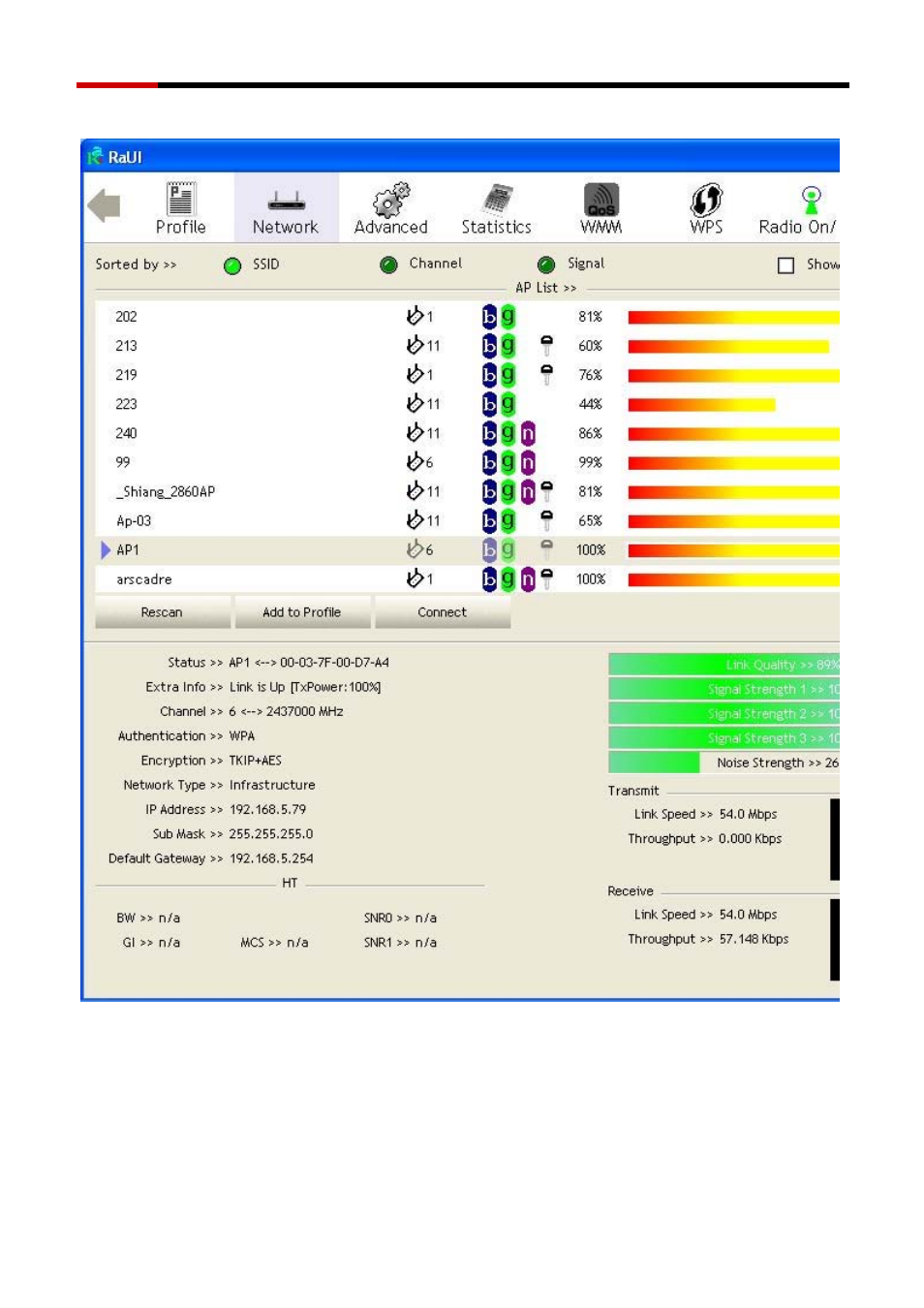Click the channel antenna icon for network 223

(x=415, y=403)
